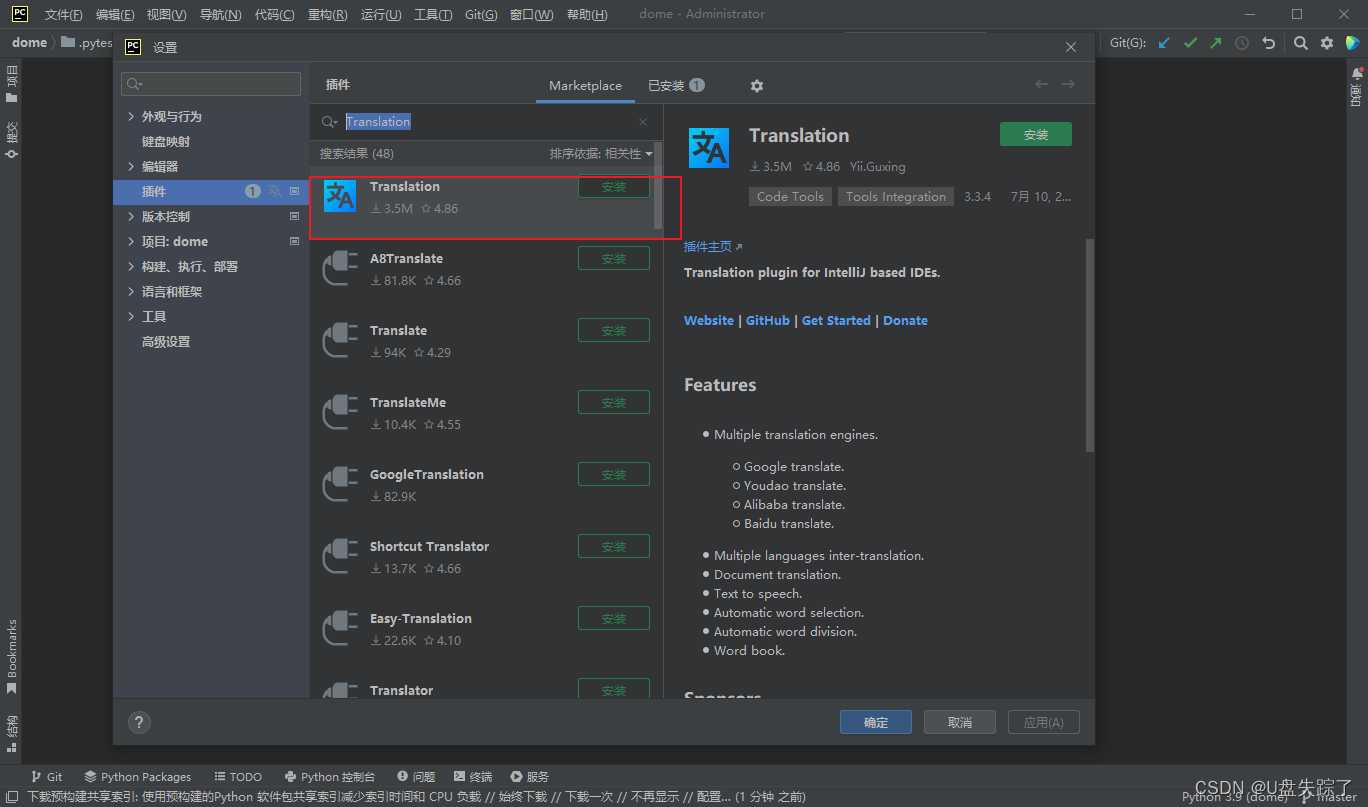Screen dimensions: 1368x807
Task: Click the Shortcut Translator plug icon
Action: 340,556
